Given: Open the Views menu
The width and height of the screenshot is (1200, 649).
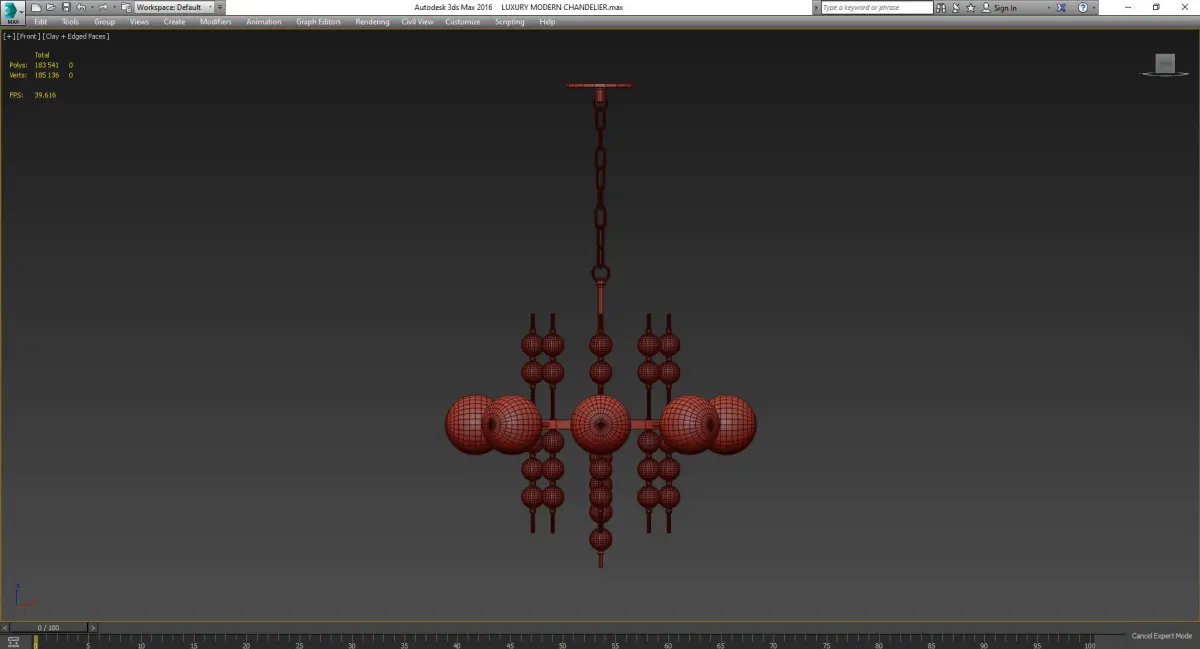Looking at the screenshot, I should pyautogui.click(x=139, y=21).
